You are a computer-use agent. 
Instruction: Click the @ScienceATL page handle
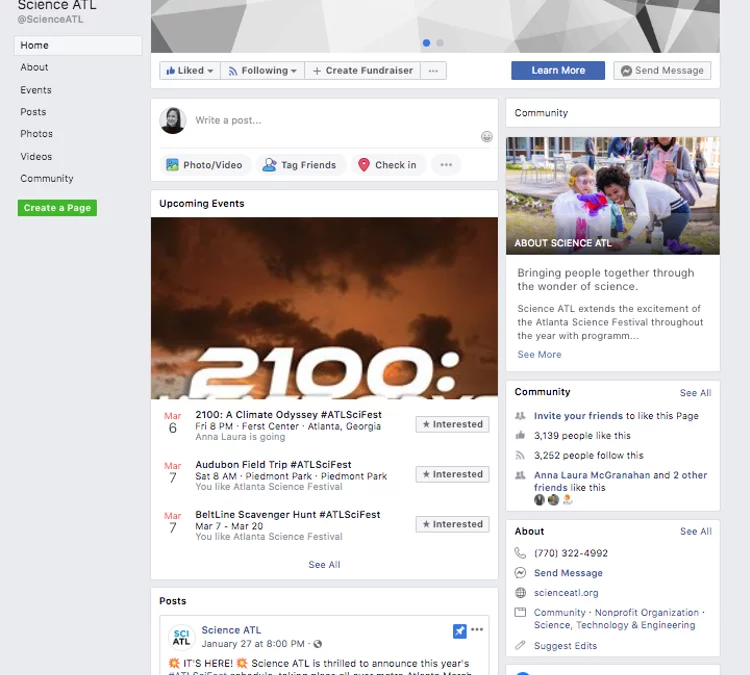pos(50,20)
